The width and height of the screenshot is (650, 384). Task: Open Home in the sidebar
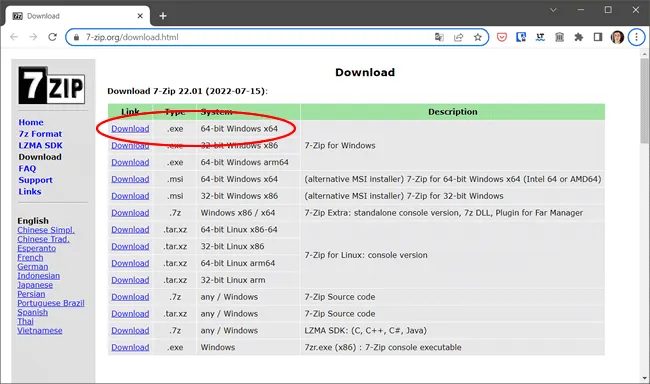pos(31,122)
